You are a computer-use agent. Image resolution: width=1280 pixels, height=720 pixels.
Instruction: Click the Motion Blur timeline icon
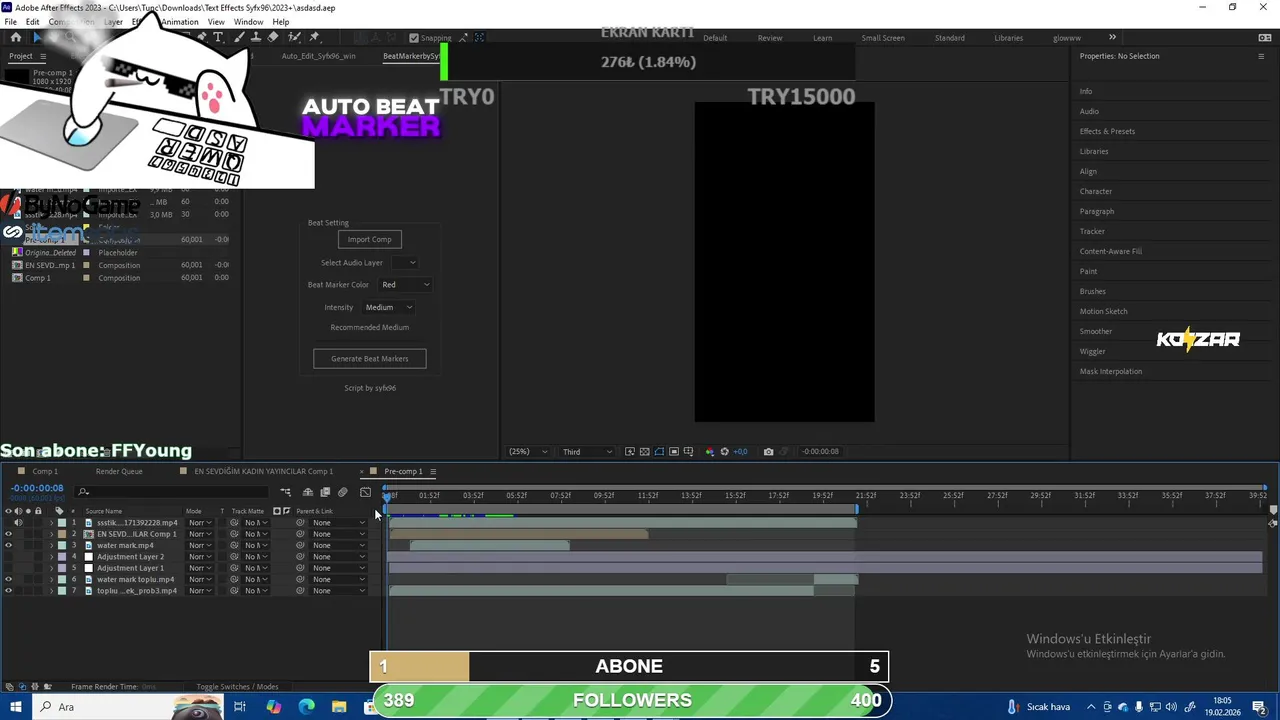point(342,492)
